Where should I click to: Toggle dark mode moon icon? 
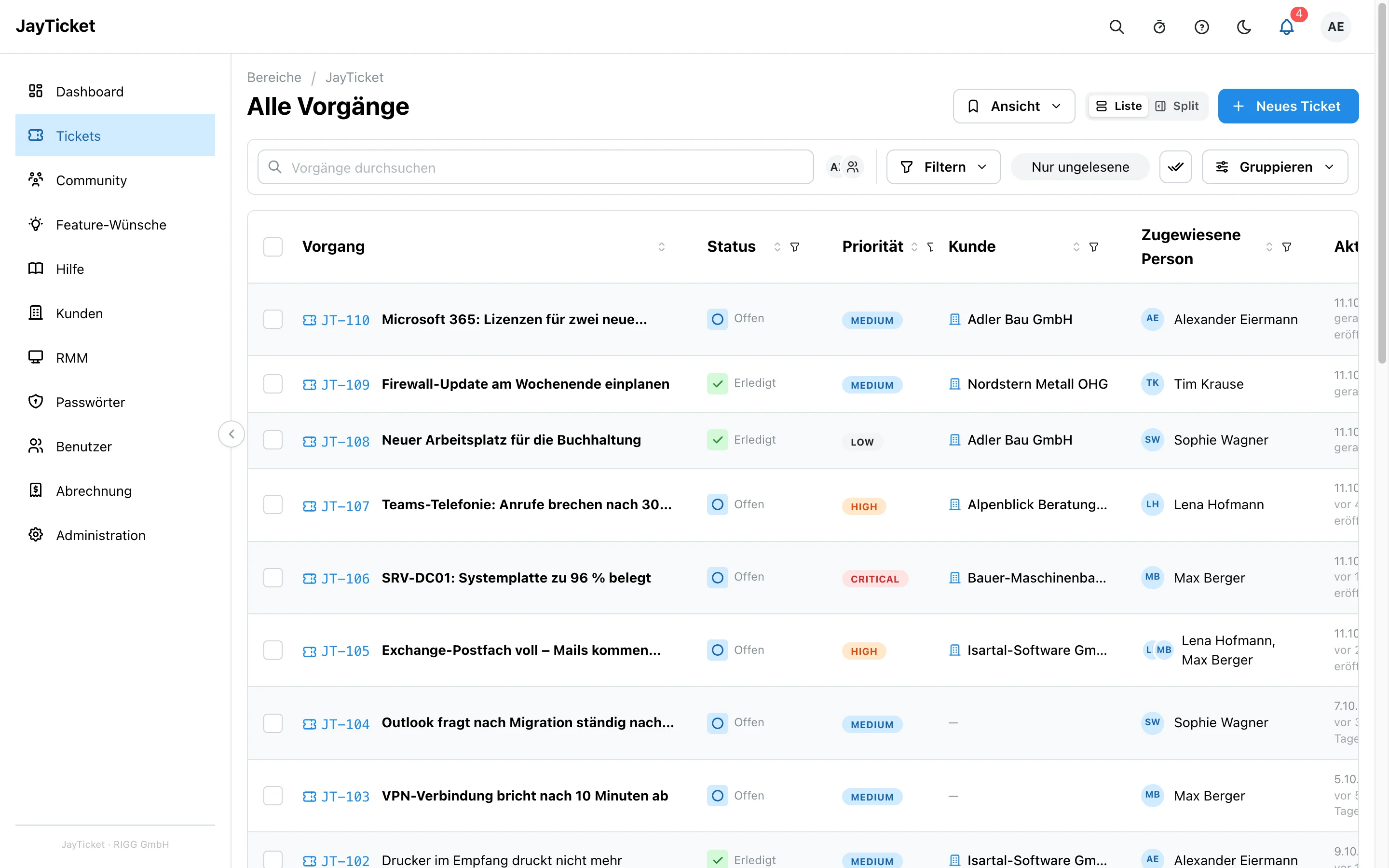coord(1244,27)
